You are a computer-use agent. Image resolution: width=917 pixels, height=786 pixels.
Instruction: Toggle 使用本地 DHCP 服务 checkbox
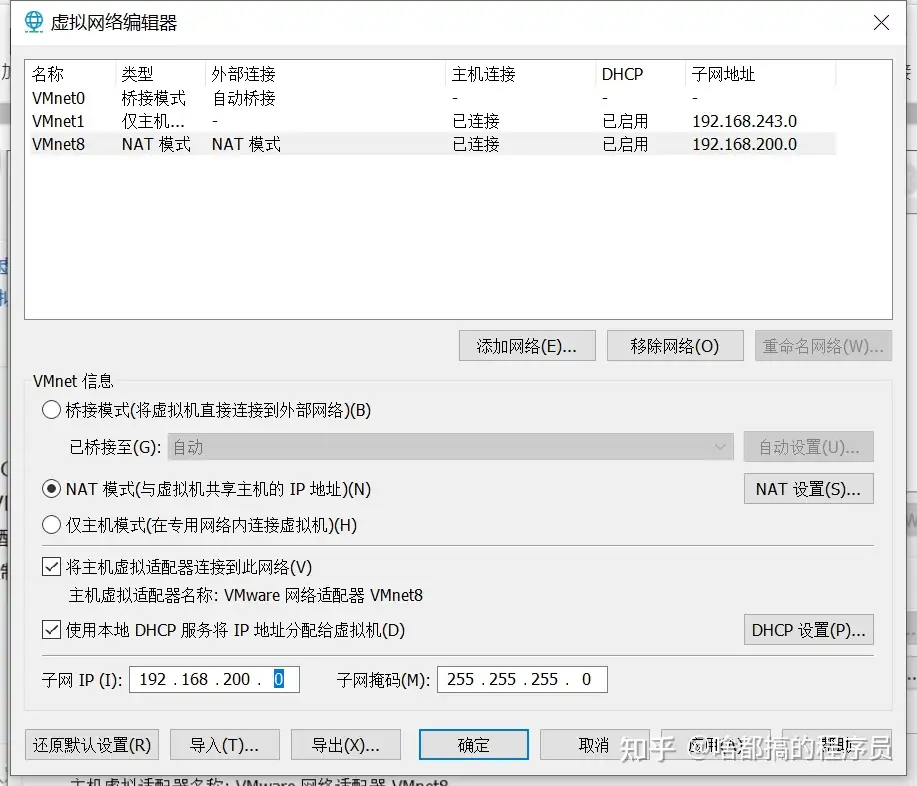[51, 630]
